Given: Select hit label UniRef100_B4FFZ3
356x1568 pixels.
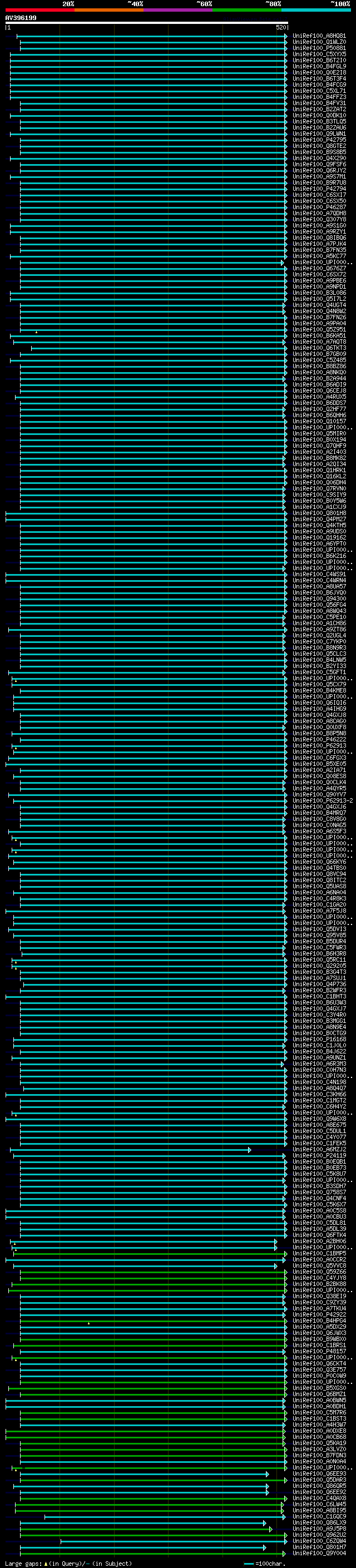Looking at the screenshot, I should (x=319, y=97).
